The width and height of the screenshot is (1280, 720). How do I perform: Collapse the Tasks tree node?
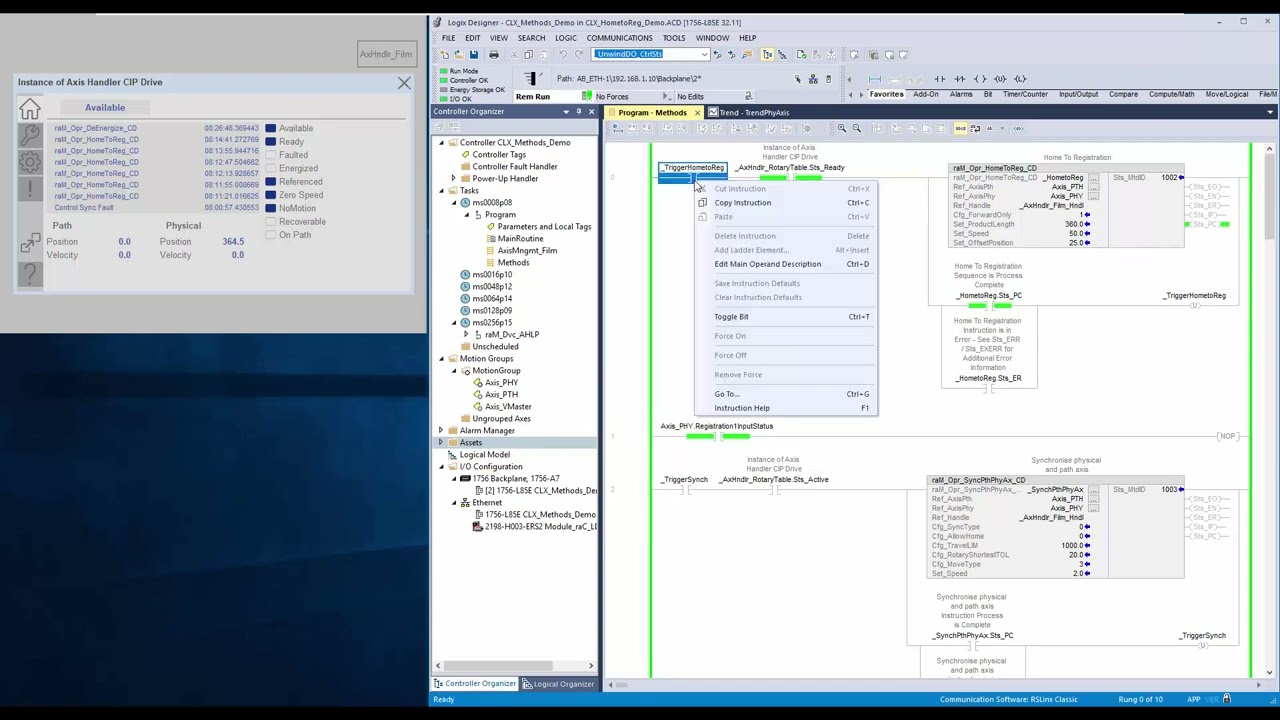[x=441, y=191]
